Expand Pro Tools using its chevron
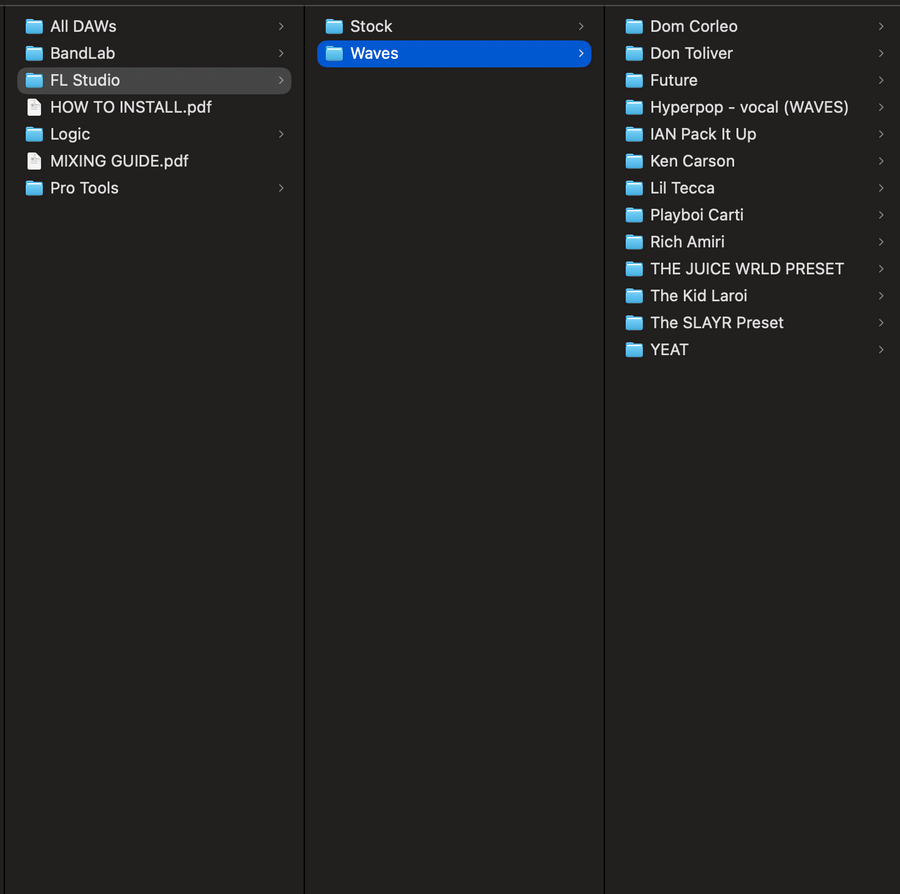900x894 pixels. pyautogui.click(x=281, y=188)
